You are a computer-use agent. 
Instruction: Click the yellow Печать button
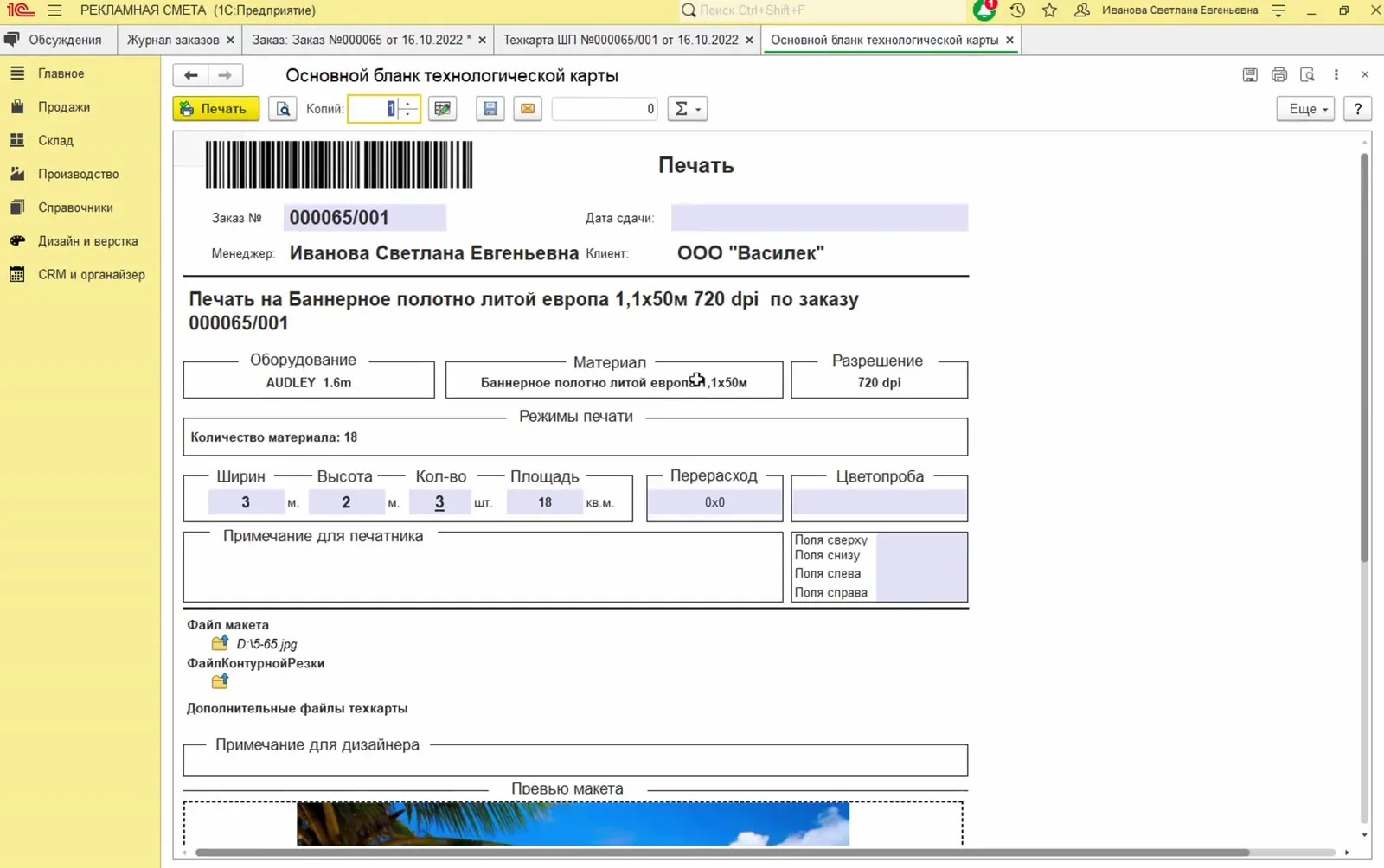(215, 109)
